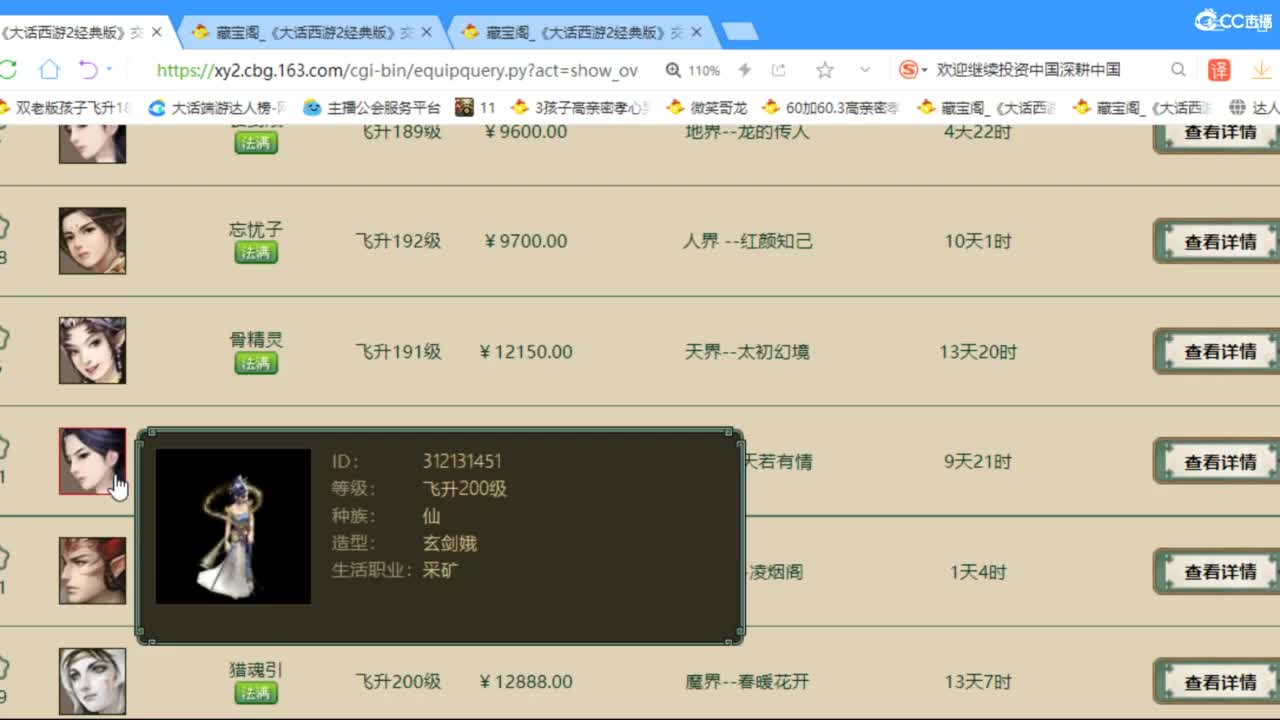This screenshot has width=1280, height=720.
Task: Click the 法满 badge under 猎魂引
Action: (256, 693)
